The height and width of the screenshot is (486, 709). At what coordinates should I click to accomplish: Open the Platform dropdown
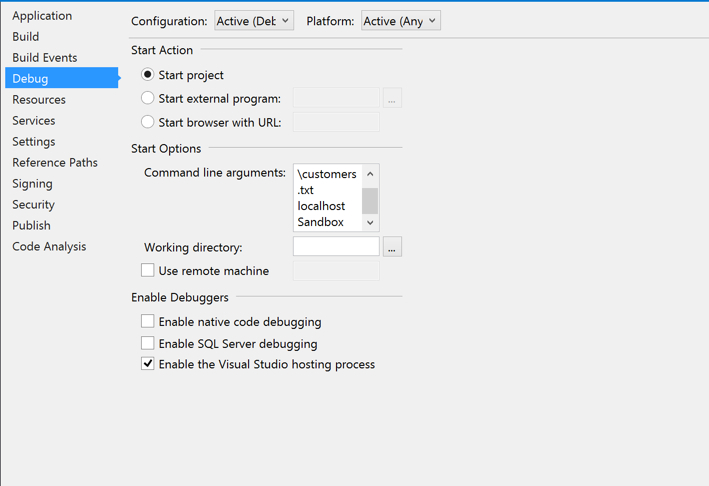point(400,21)
